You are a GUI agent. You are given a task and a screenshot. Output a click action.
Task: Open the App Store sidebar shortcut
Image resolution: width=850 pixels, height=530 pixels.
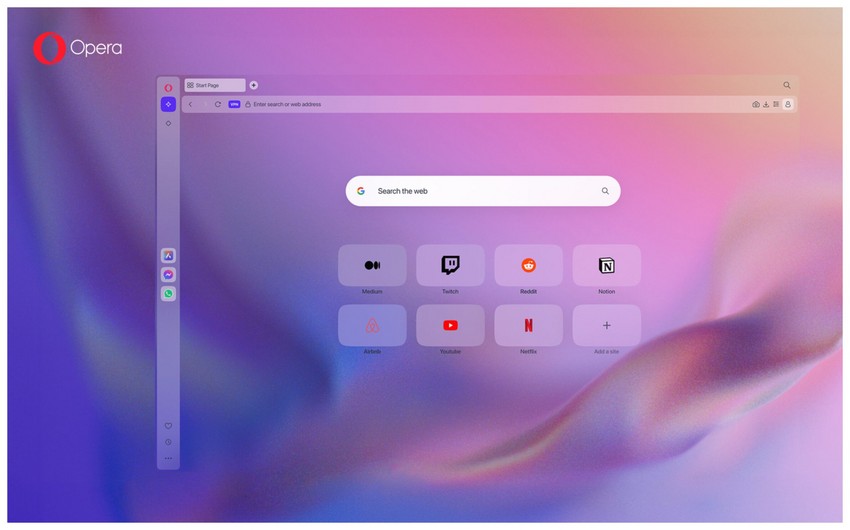click(x=169, y=255)
